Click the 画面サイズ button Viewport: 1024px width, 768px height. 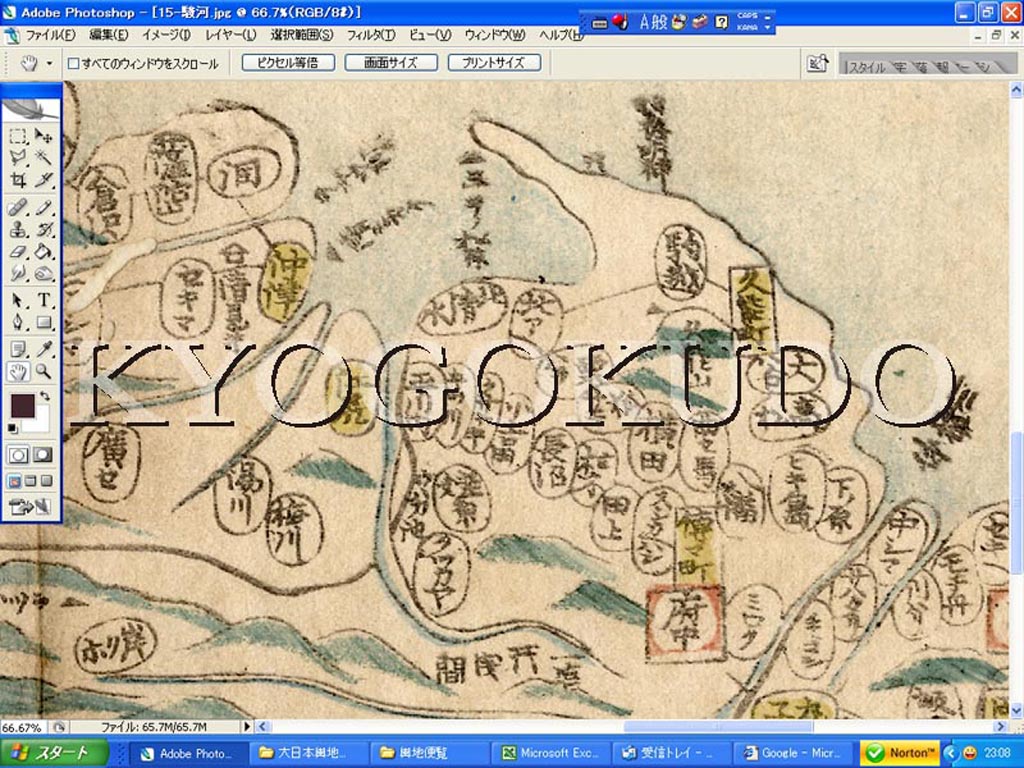click(391, 63)
